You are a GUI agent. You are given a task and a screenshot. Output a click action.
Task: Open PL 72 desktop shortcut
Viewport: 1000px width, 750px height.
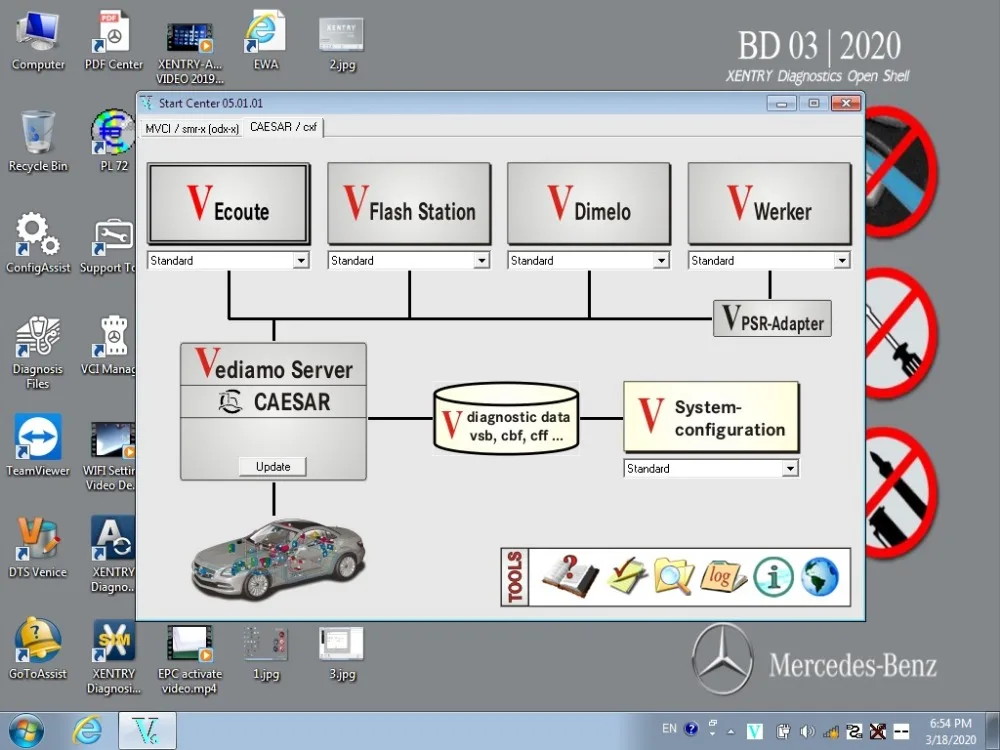click(114, 142)
